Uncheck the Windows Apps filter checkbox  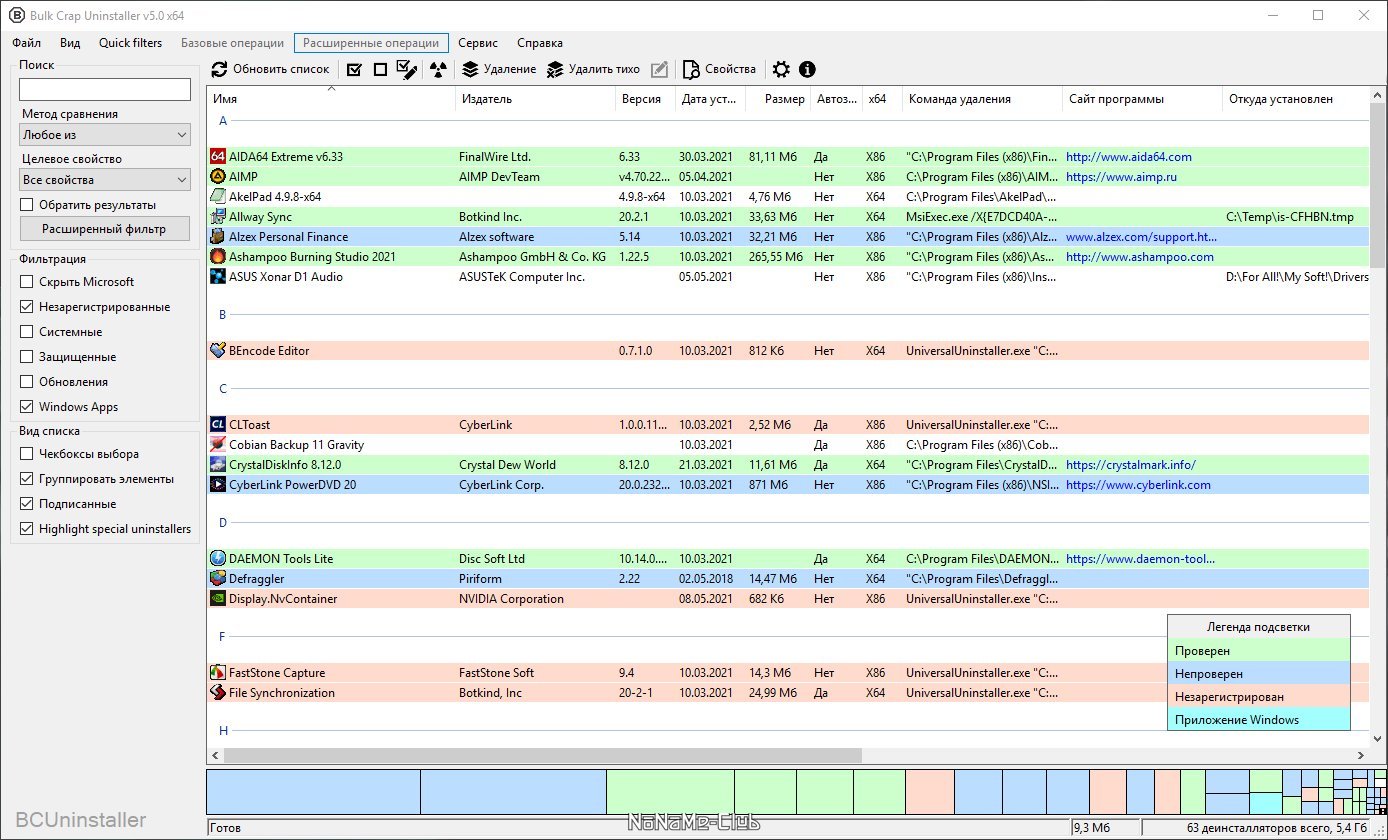click(x=27, y=407)
